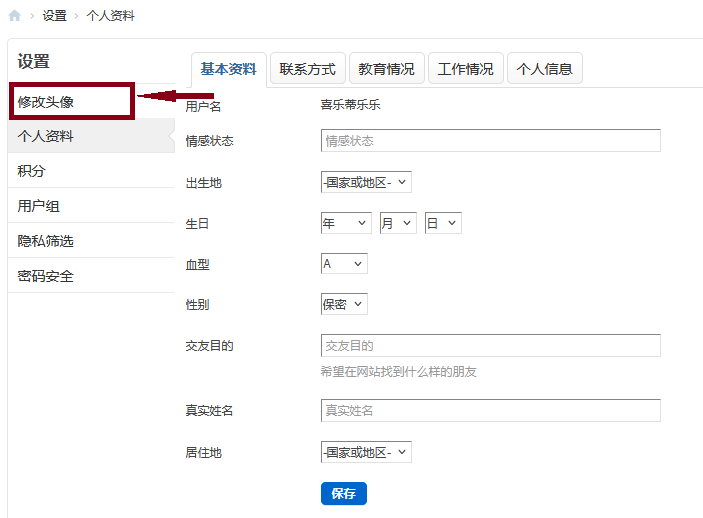Open the 个人信息 tab
This screenshot has height=518, width=703.
pyautogui.click(x=544, y=69)
